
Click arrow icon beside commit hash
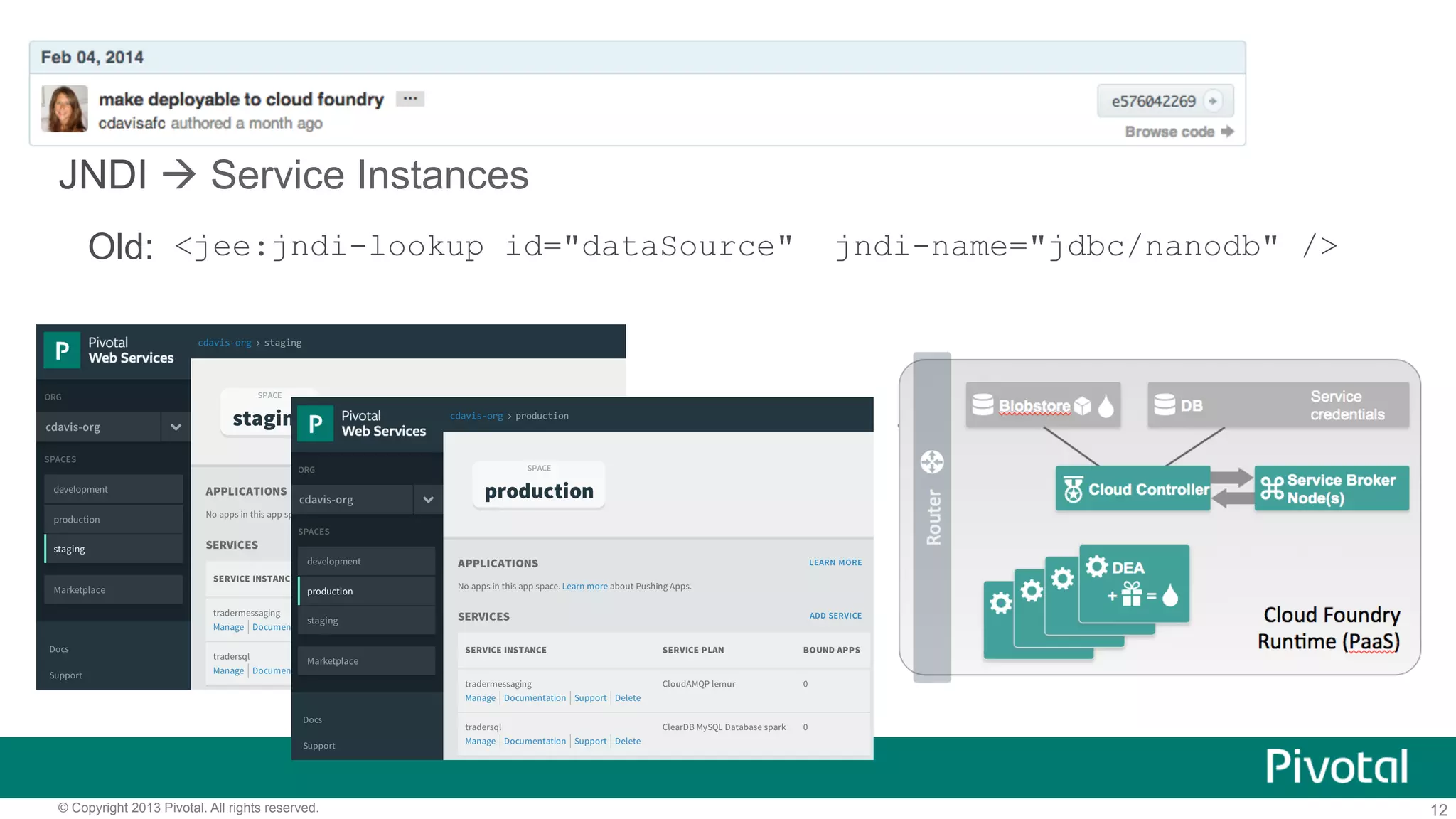pyautogui.click(x=1213, y=101)
